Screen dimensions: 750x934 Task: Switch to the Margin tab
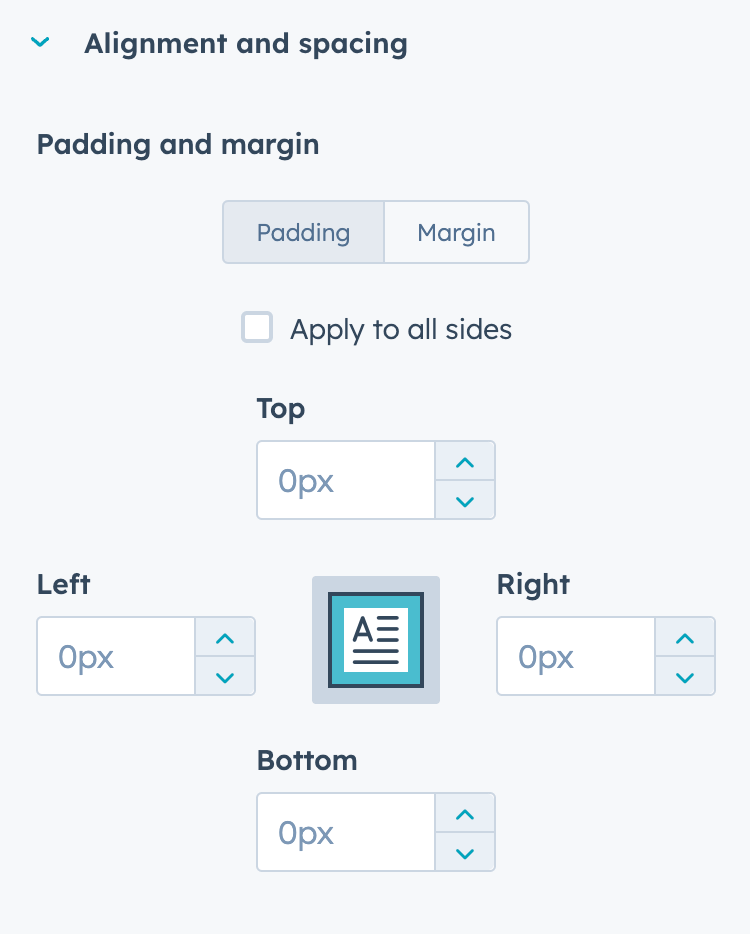[x=456, y=232]
